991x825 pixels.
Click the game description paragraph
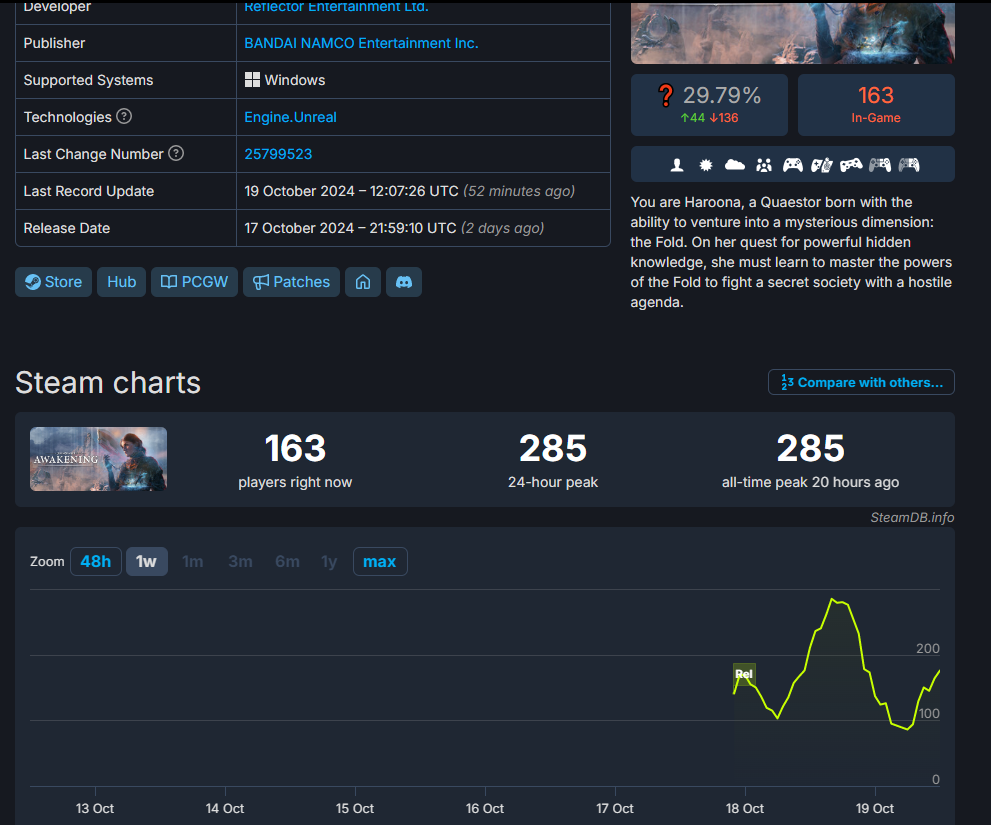pyautogui.click(x=791, y=252)
